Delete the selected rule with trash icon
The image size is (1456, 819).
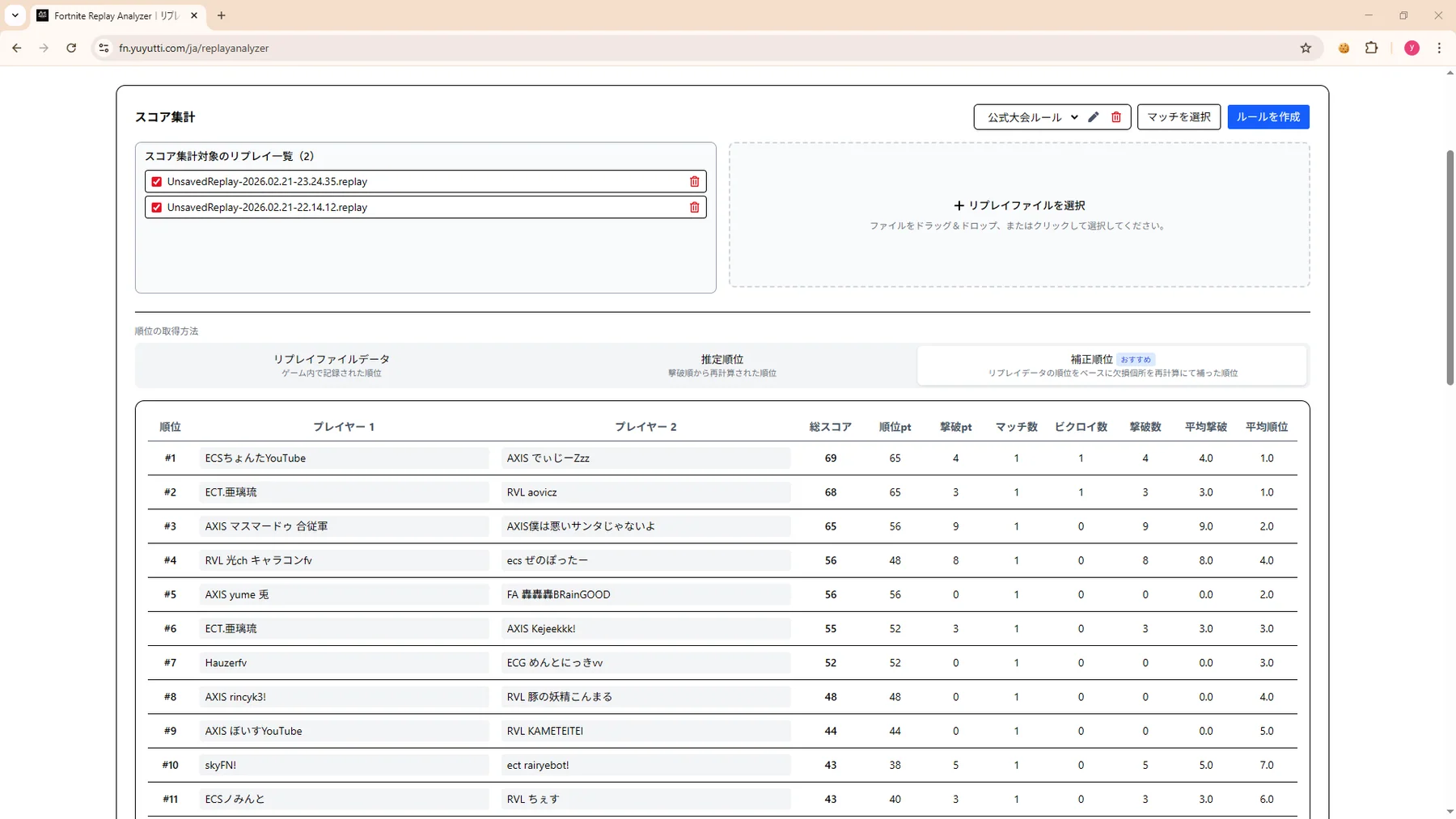1116,117
